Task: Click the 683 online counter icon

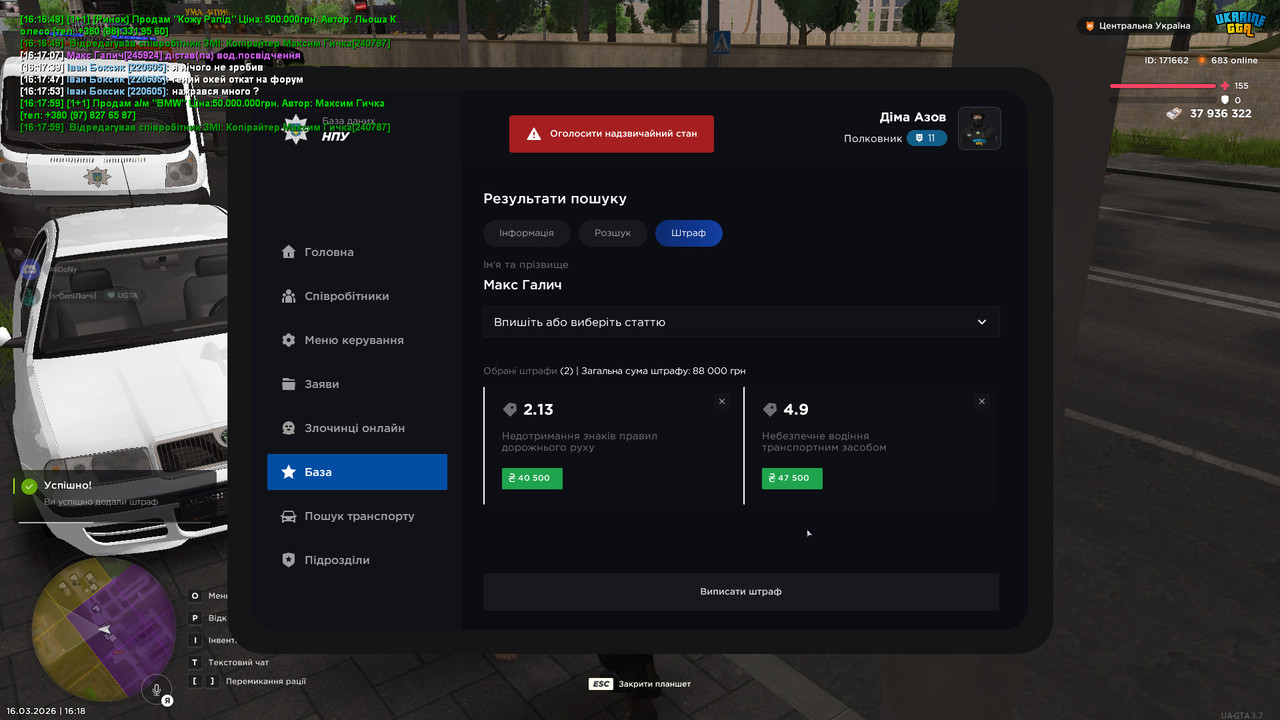Action: 1203,60
